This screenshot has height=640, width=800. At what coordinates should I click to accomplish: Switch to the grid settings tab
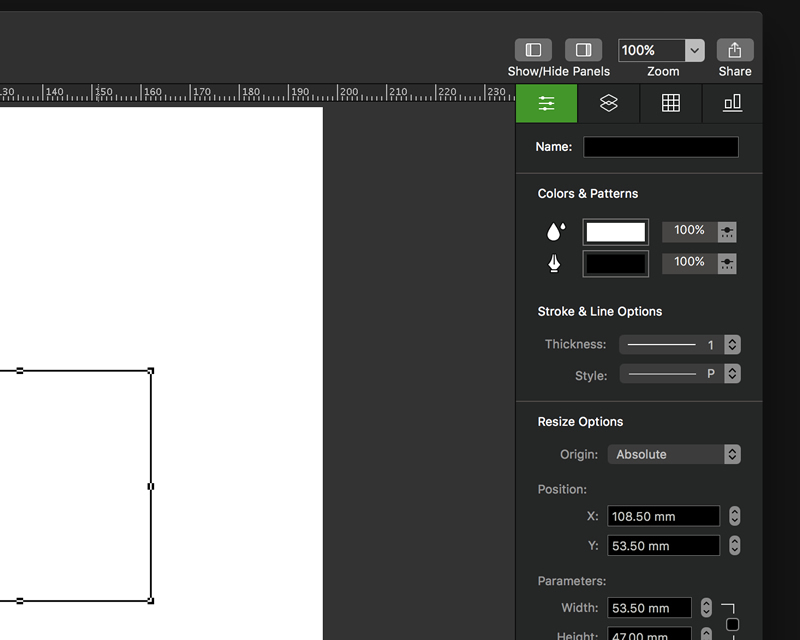(670, 103)
